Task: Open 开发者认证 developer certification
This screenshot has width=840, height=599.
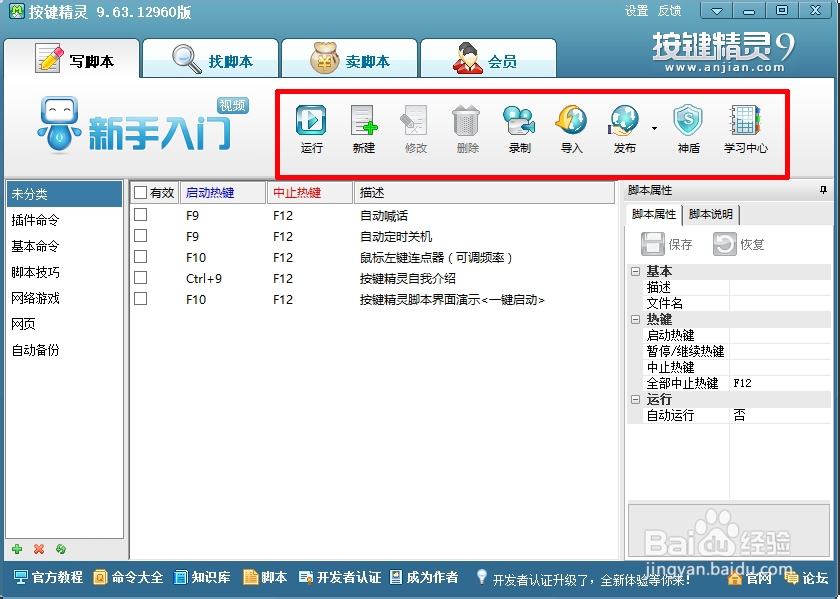Action: tap(340, 577)
